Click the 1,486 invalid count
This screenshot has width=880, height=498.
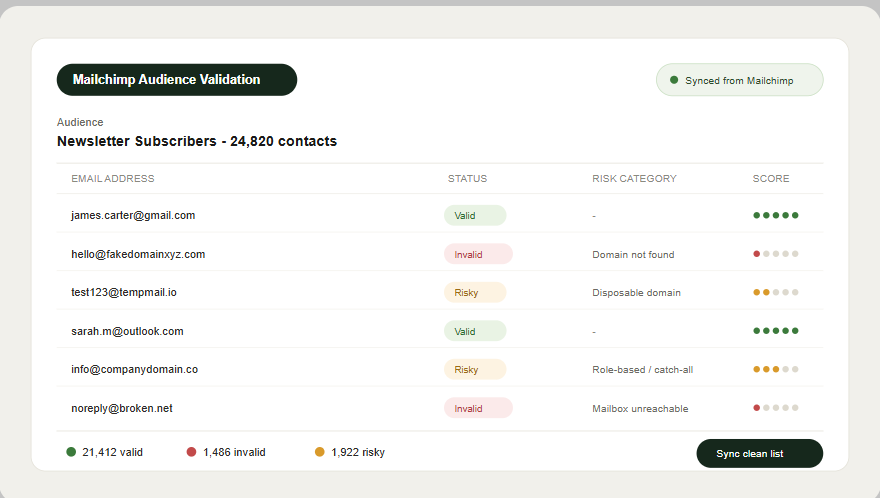[x=234, y=453]
